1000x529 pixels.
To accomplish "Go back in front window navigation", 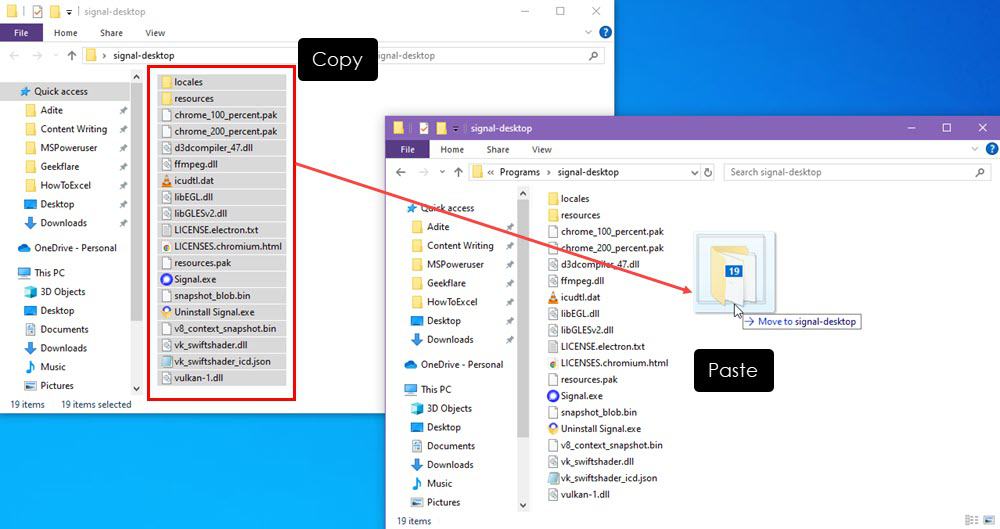I will 401,172.
